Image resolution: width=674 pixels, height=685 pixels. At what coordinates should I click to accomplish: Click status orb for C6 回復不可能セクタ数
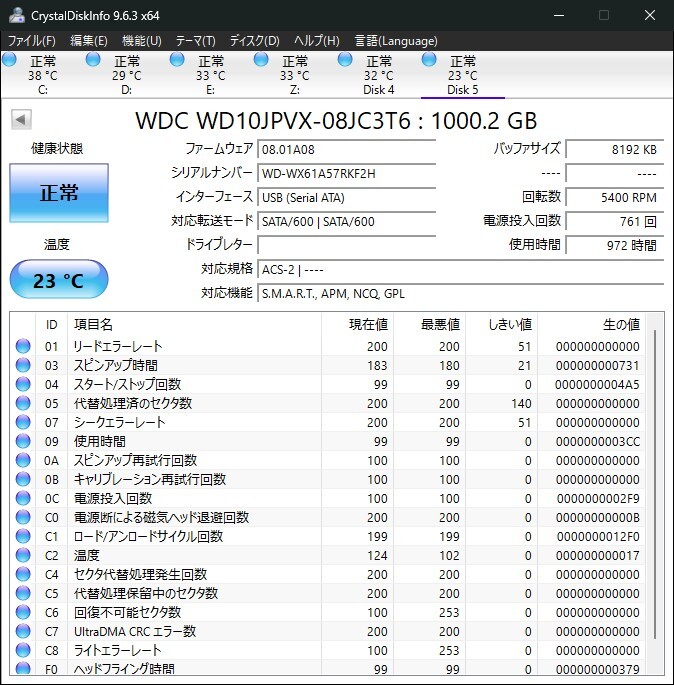click(23, 612)
